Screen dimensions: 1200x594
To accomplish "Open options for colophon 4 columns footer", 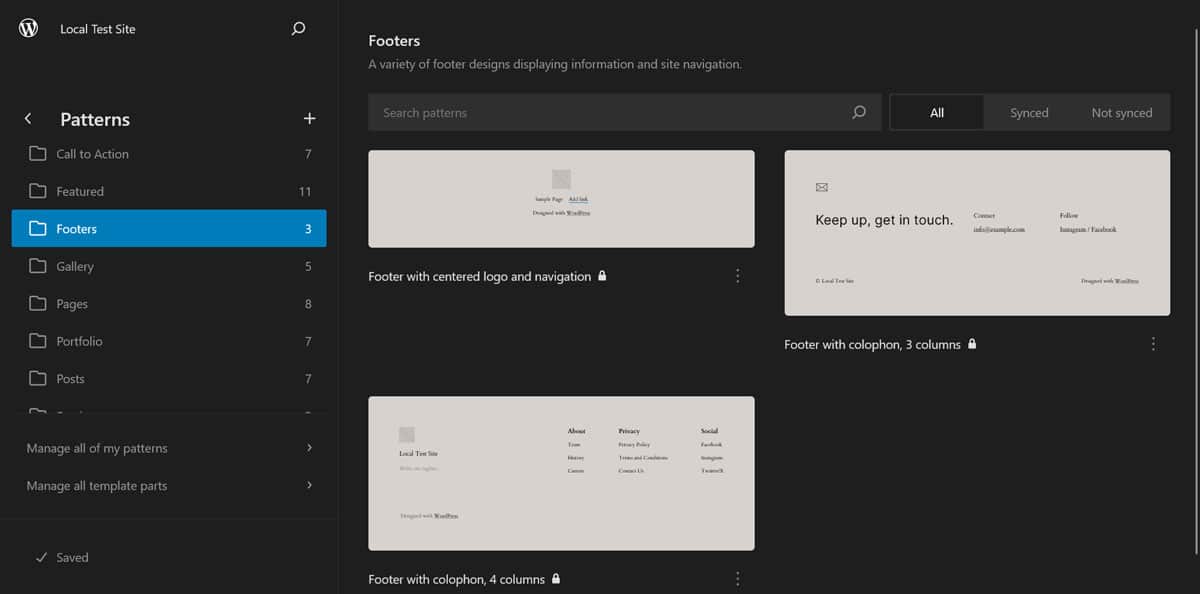I will [738, 579].
